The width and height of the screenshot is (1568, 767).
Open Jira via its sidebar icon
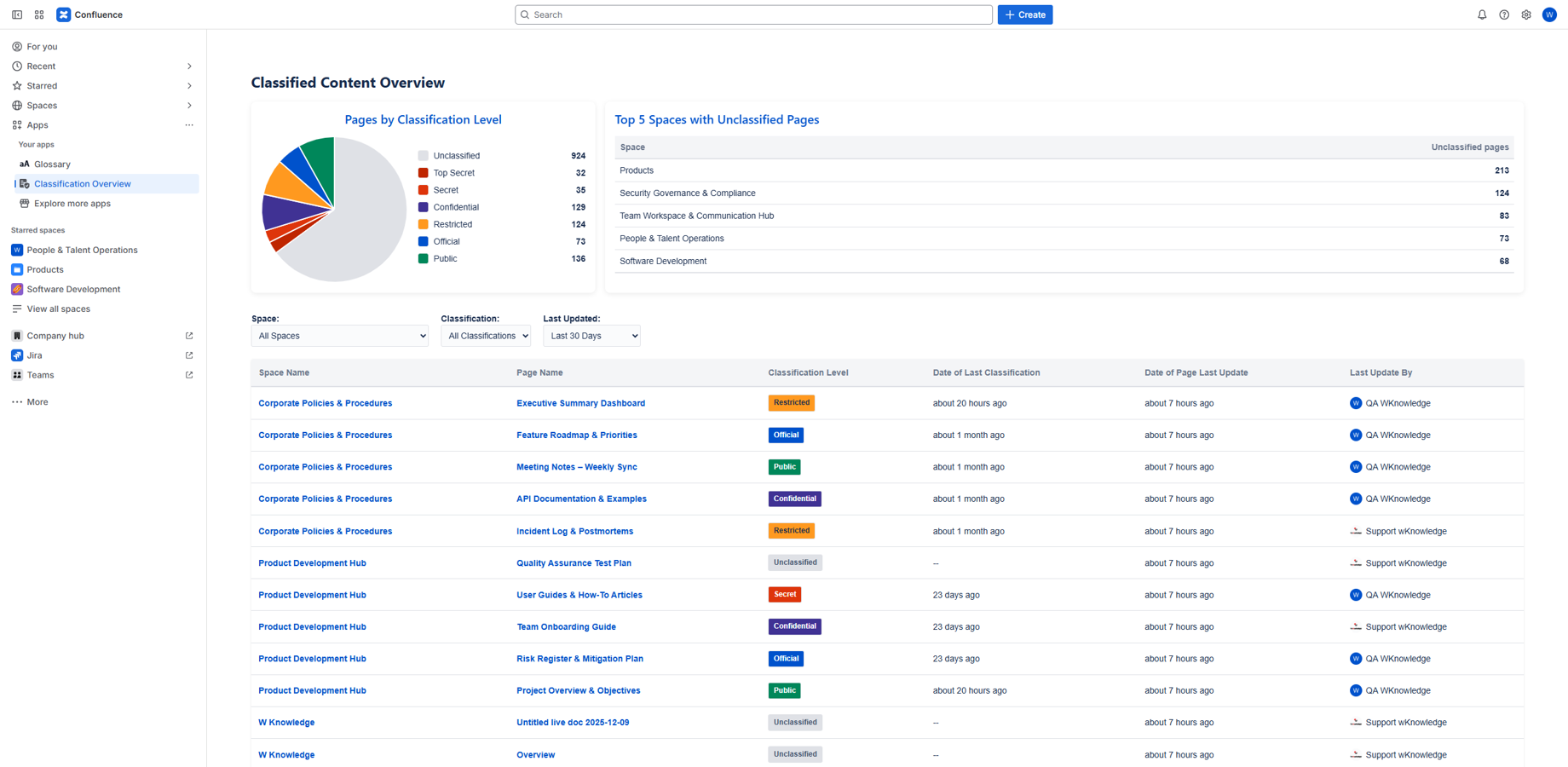[x=17, y=355]
